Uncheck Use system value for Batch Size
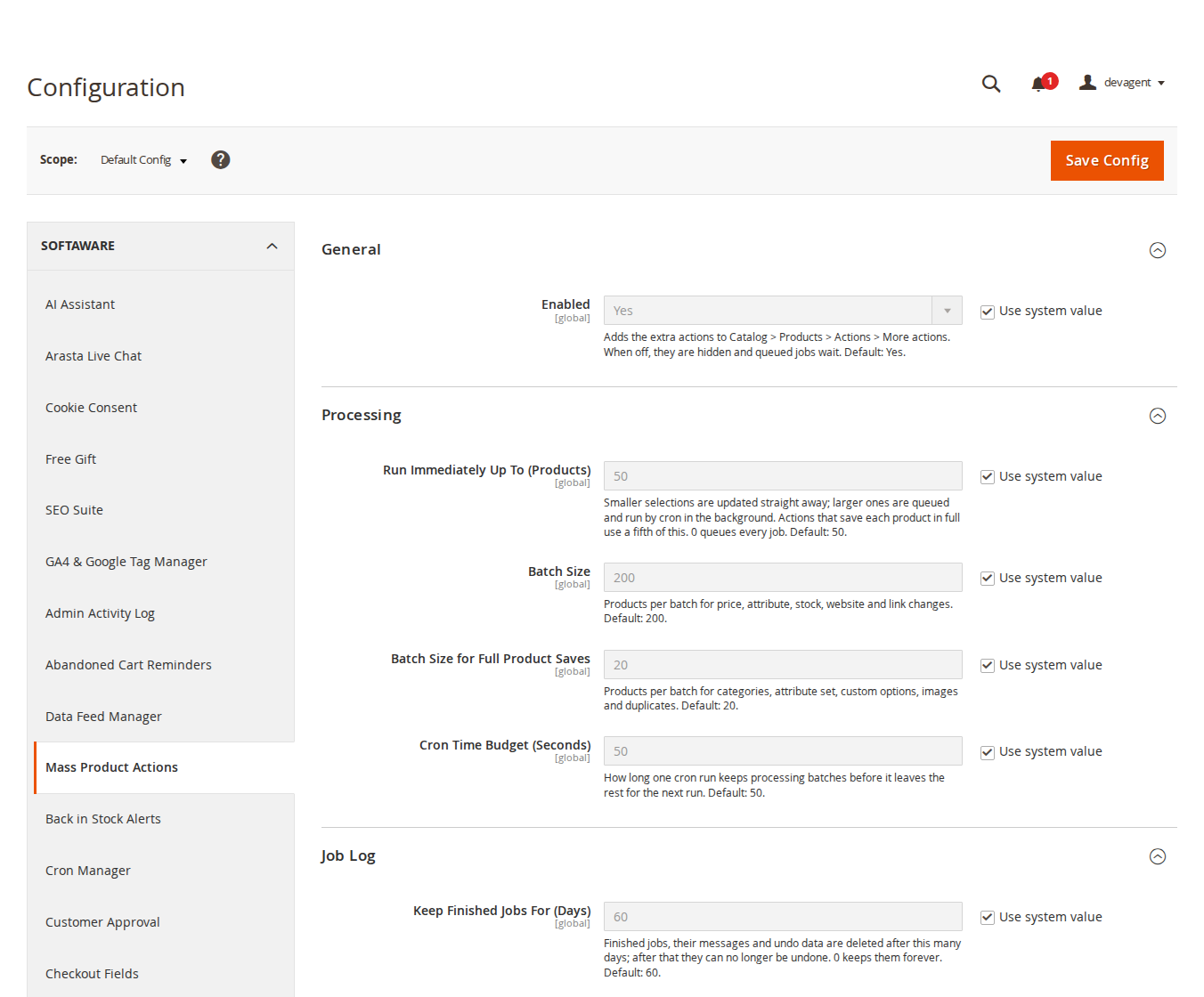This screenshot has height=997, width=1204. 988,579
